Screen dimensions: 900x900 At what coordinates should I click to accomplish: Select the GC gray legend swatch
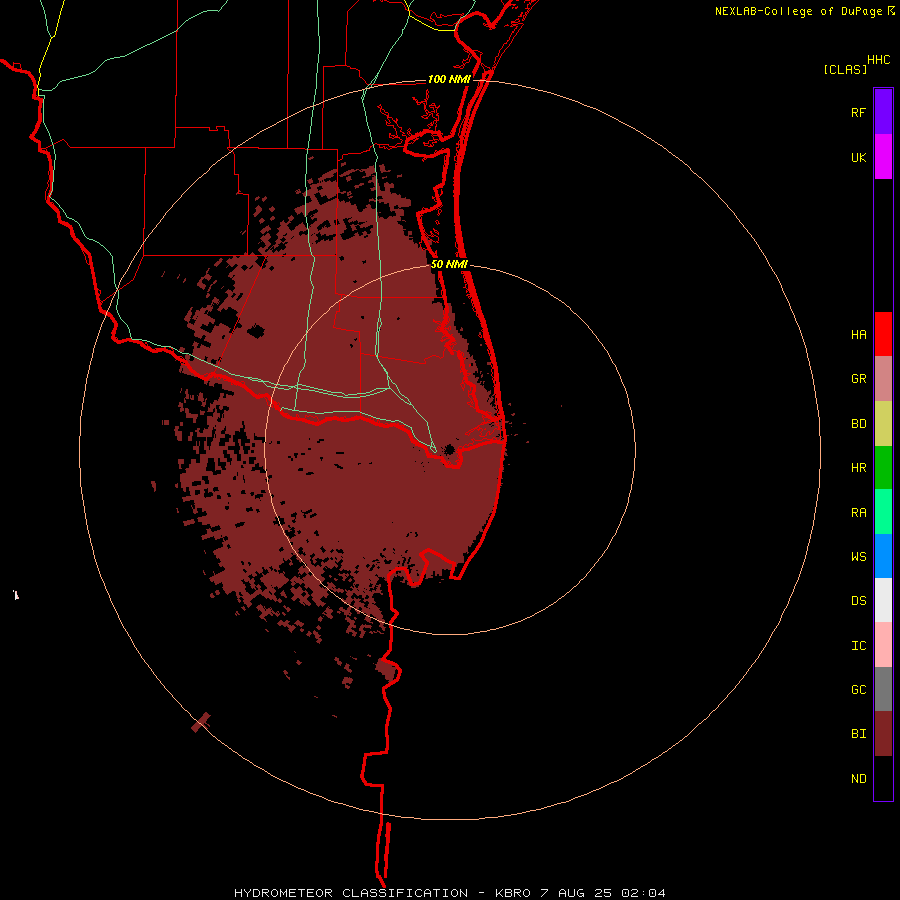coord(883,689)
